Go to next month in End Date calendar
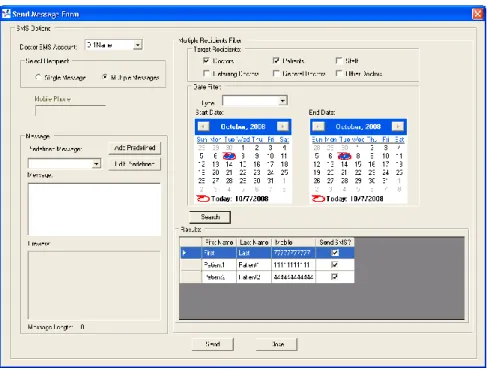 [x=397, y=126]
